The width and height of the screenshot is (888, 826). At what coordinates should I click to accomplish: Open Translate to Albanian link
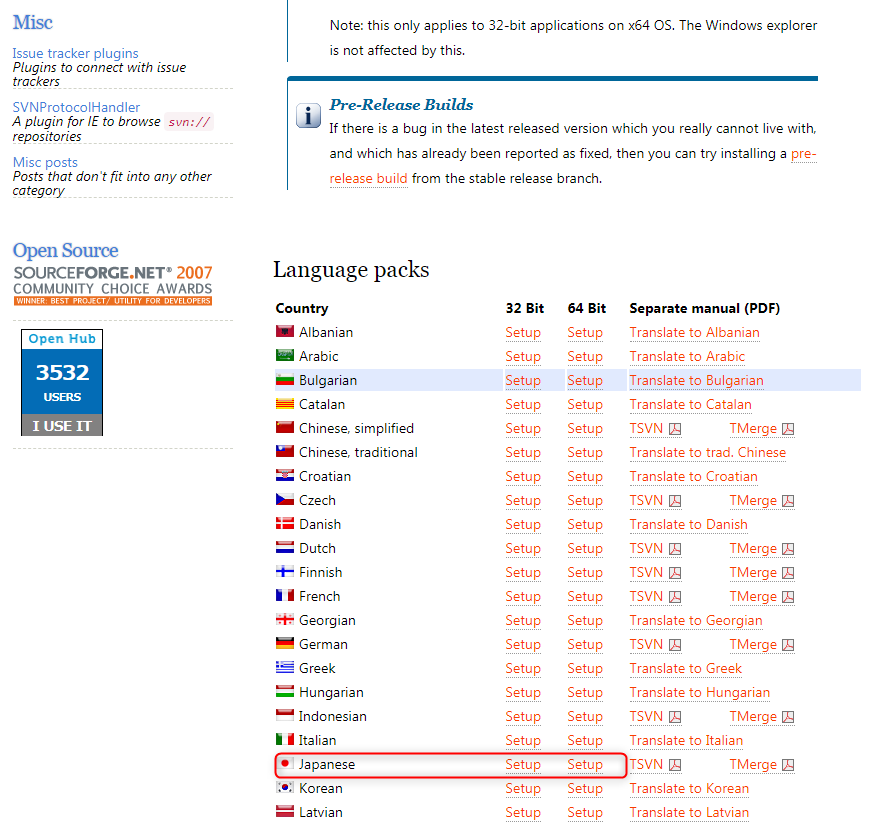point(694,332)
